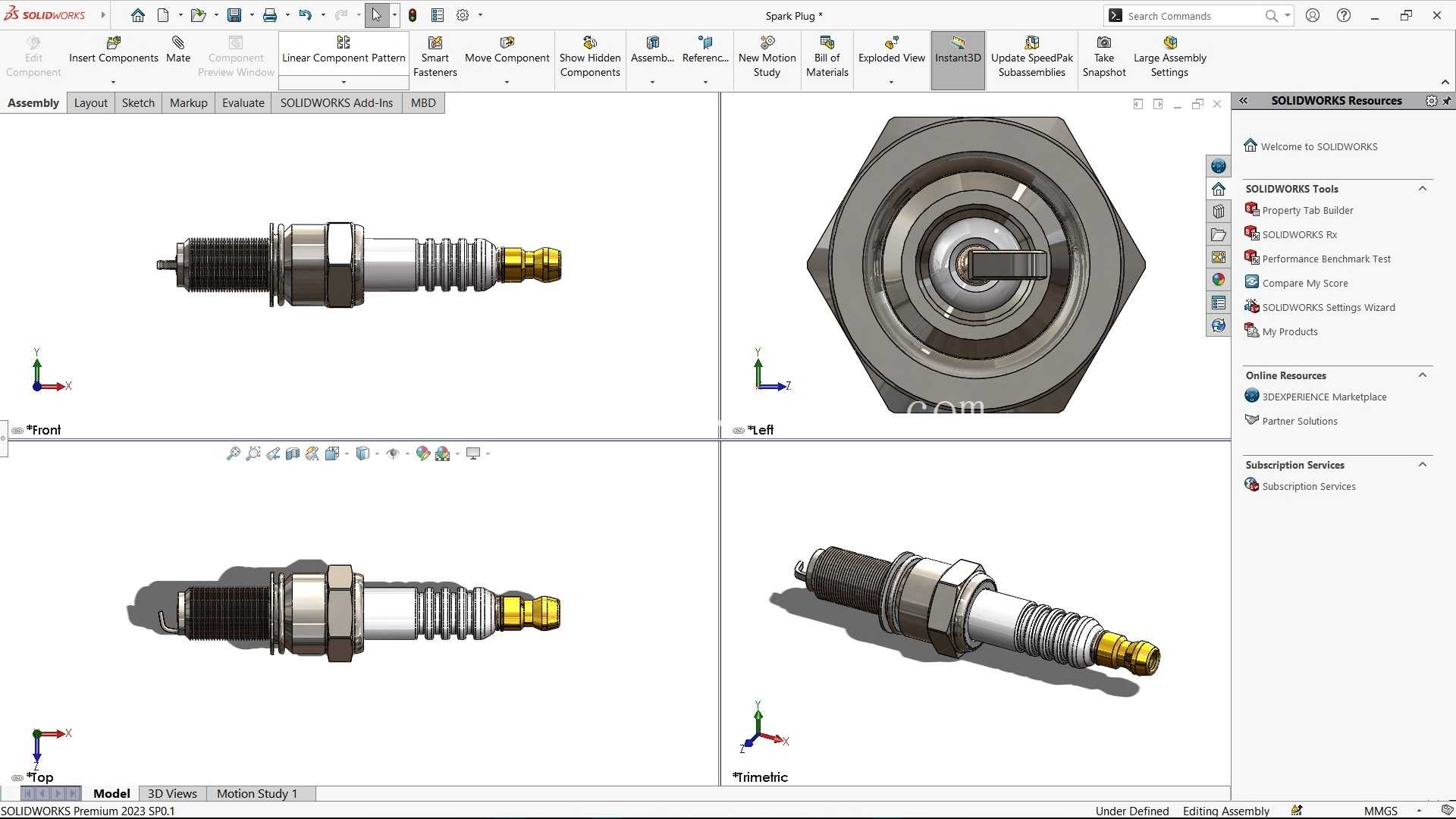This screenshot has height=819, width=1456.
Task: Toggle view link icon beside *Left label
Action: click(x=738, y=431)
